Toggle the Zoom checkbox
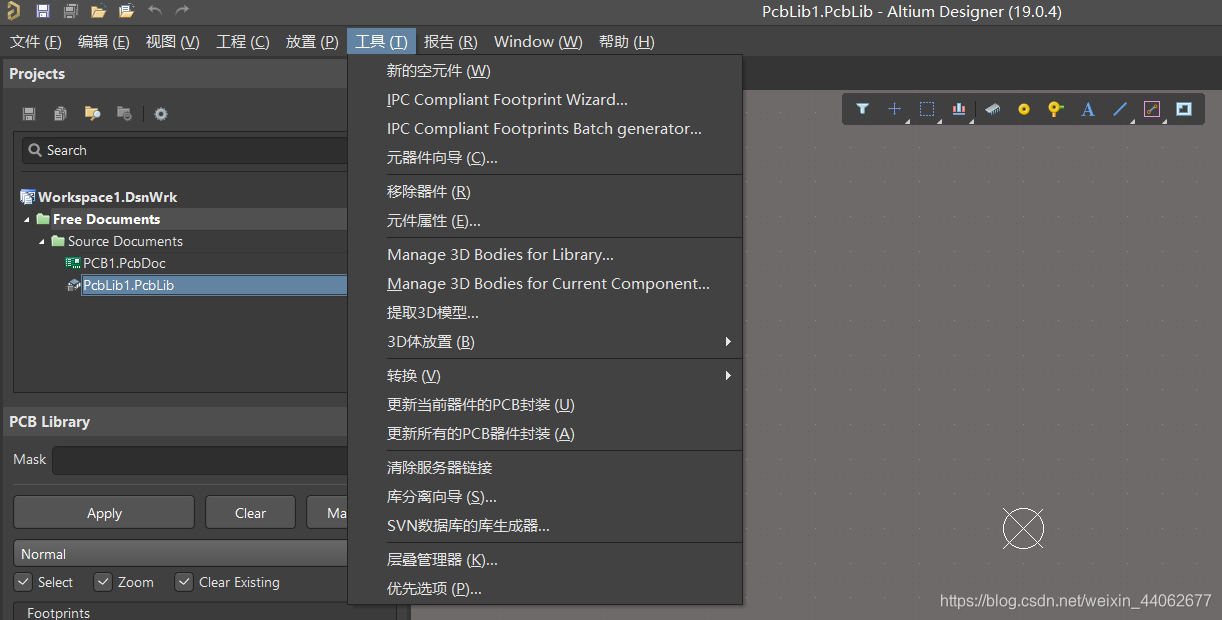1222x620 pixels. (103, 582)
